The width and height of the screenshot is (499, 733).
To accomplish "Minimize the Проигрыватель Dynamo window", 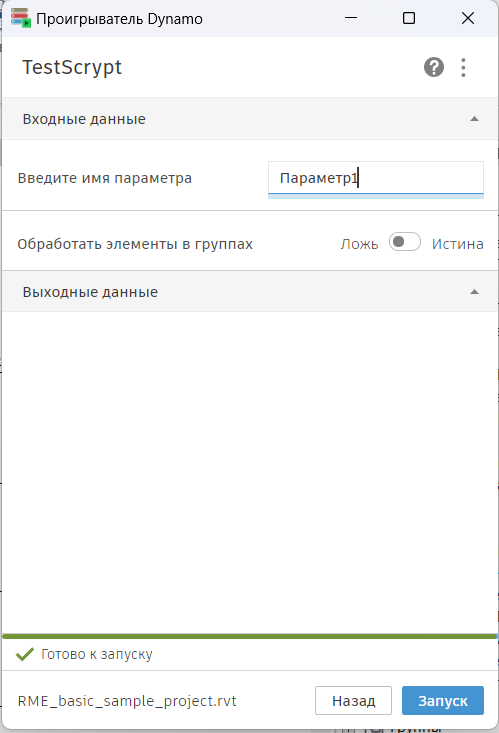I will click(351, 18).
